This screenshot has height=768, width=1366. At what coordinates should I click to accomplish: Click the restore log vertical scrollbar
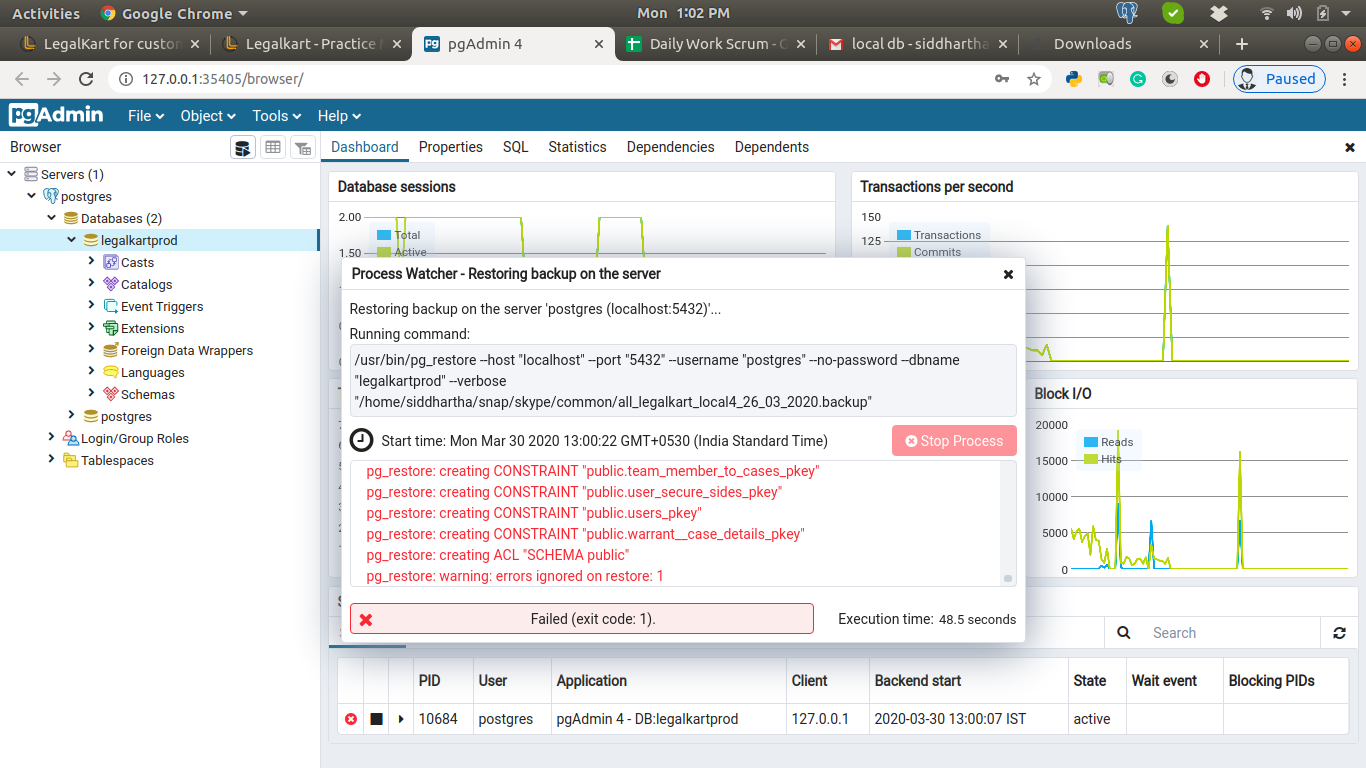tap(1007, 522)
